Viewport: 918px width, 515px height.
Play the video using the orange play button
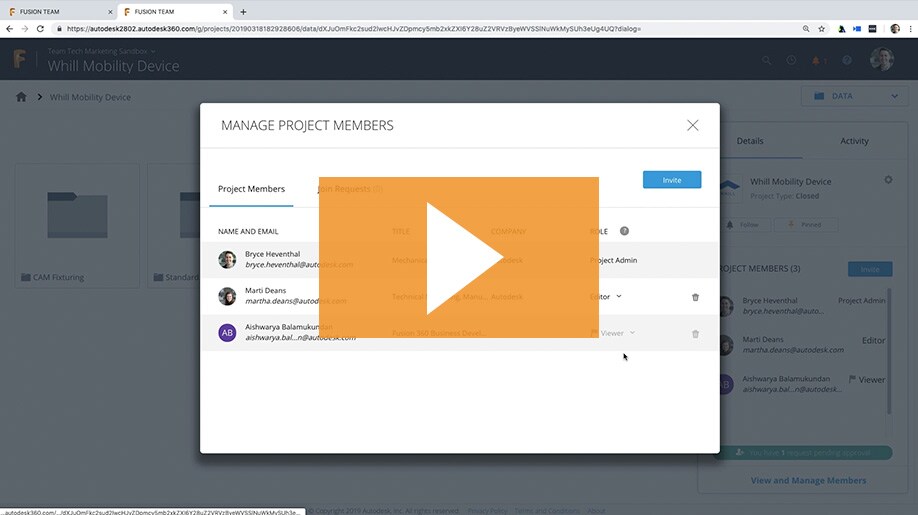[458, 258]
